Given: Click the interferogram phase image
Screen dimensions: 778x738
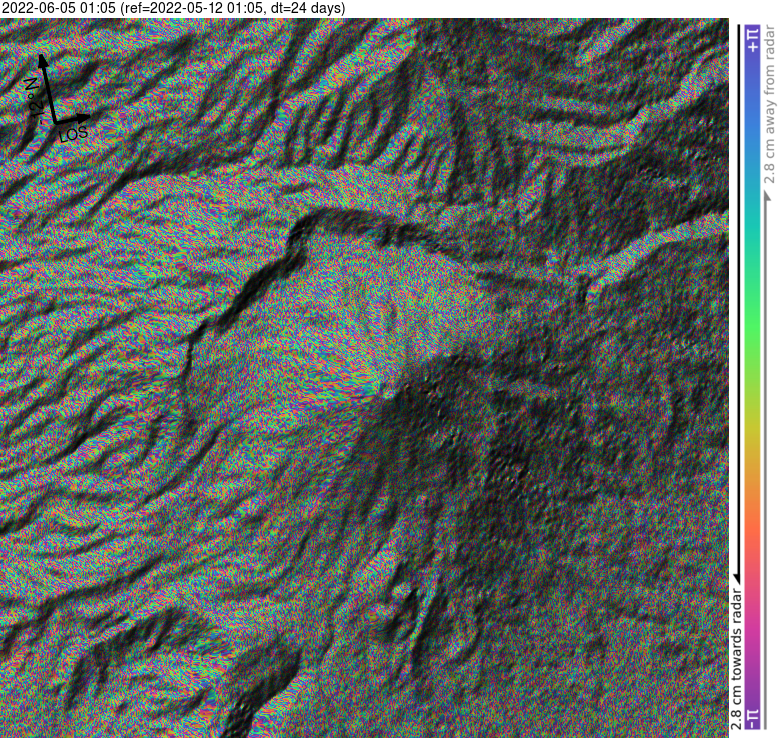Looking at the screenshot, I should point(364,378).
